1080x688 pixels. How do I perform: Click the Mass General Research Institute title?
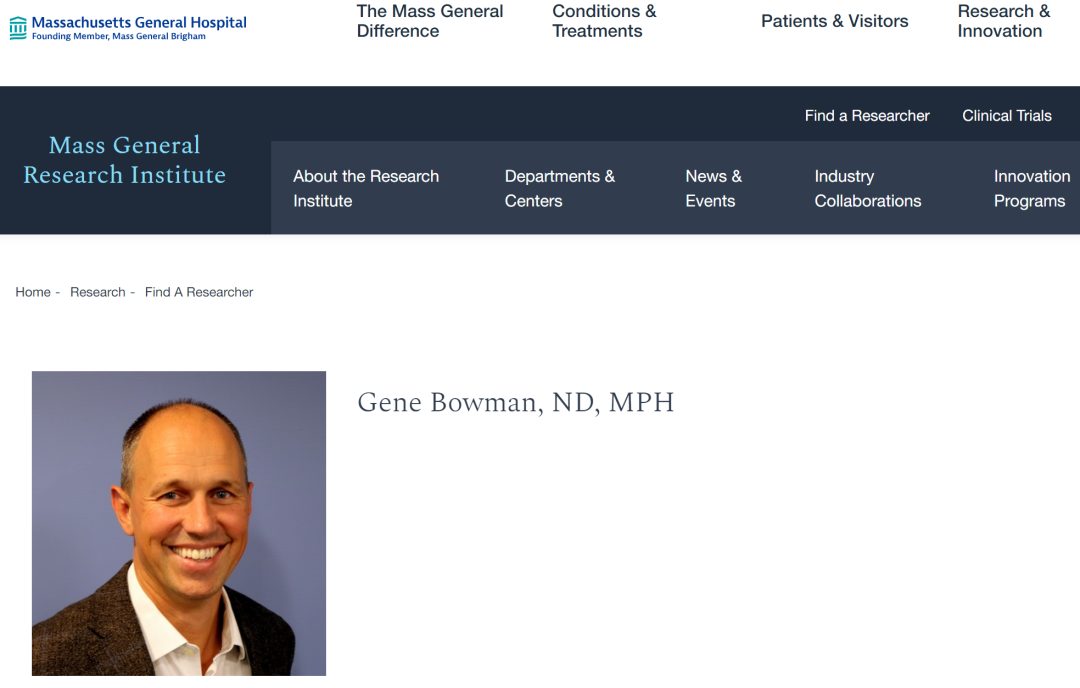pos(125,160)
